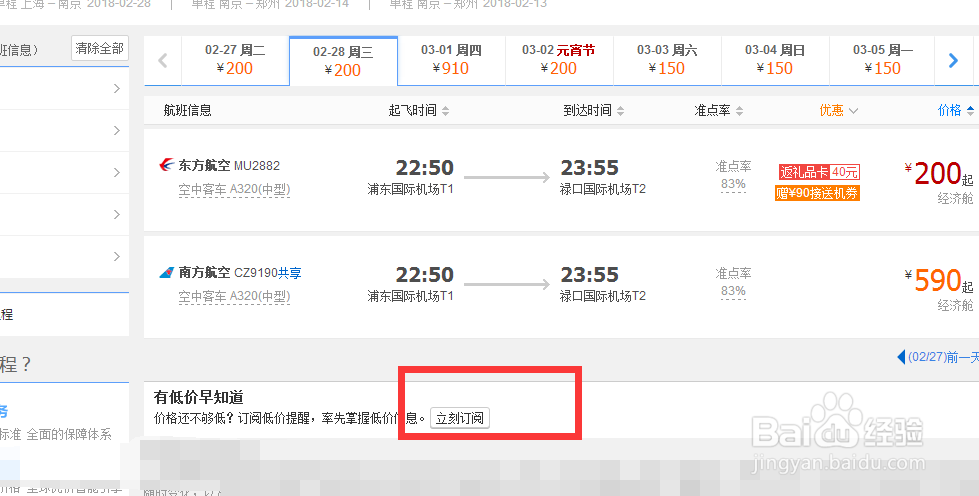The width and height of the screenshot is (979, 496).
Task: Click the 共享 label on CZ9190
Action: point(290,273)
